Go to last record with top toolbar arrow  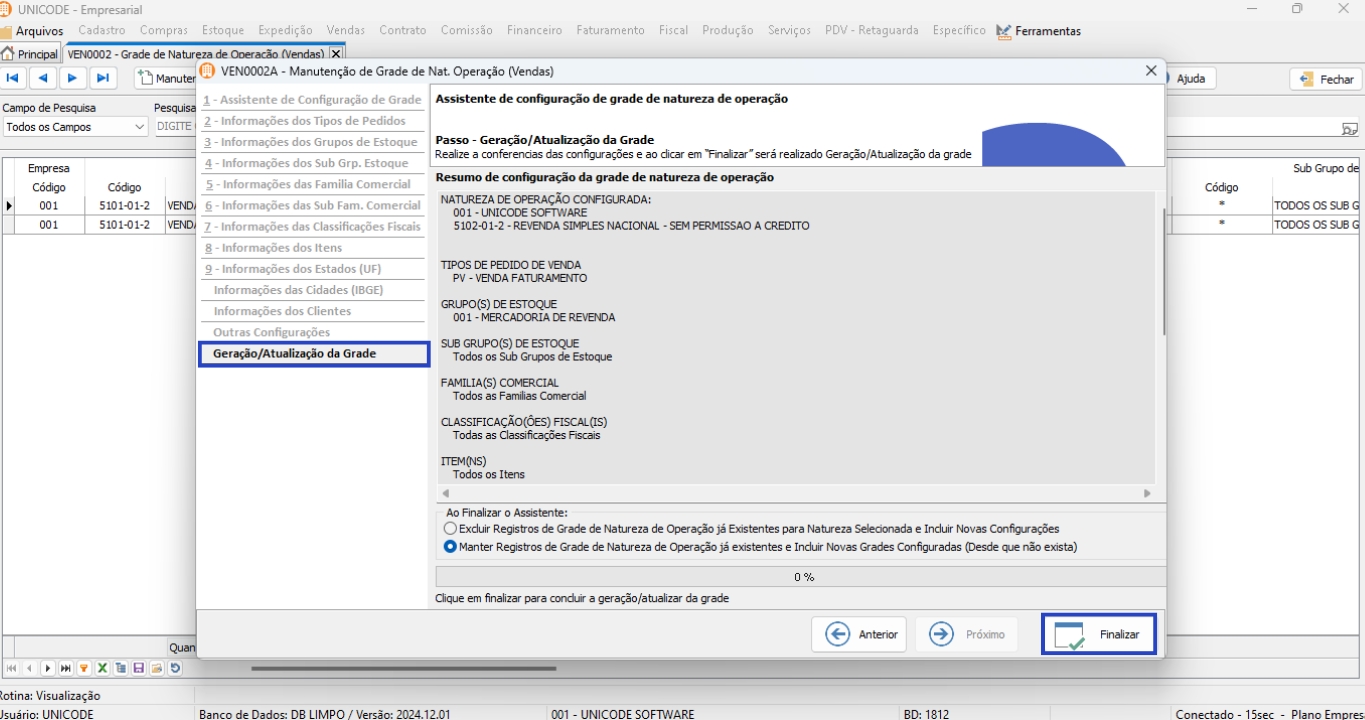coord(102,78)
